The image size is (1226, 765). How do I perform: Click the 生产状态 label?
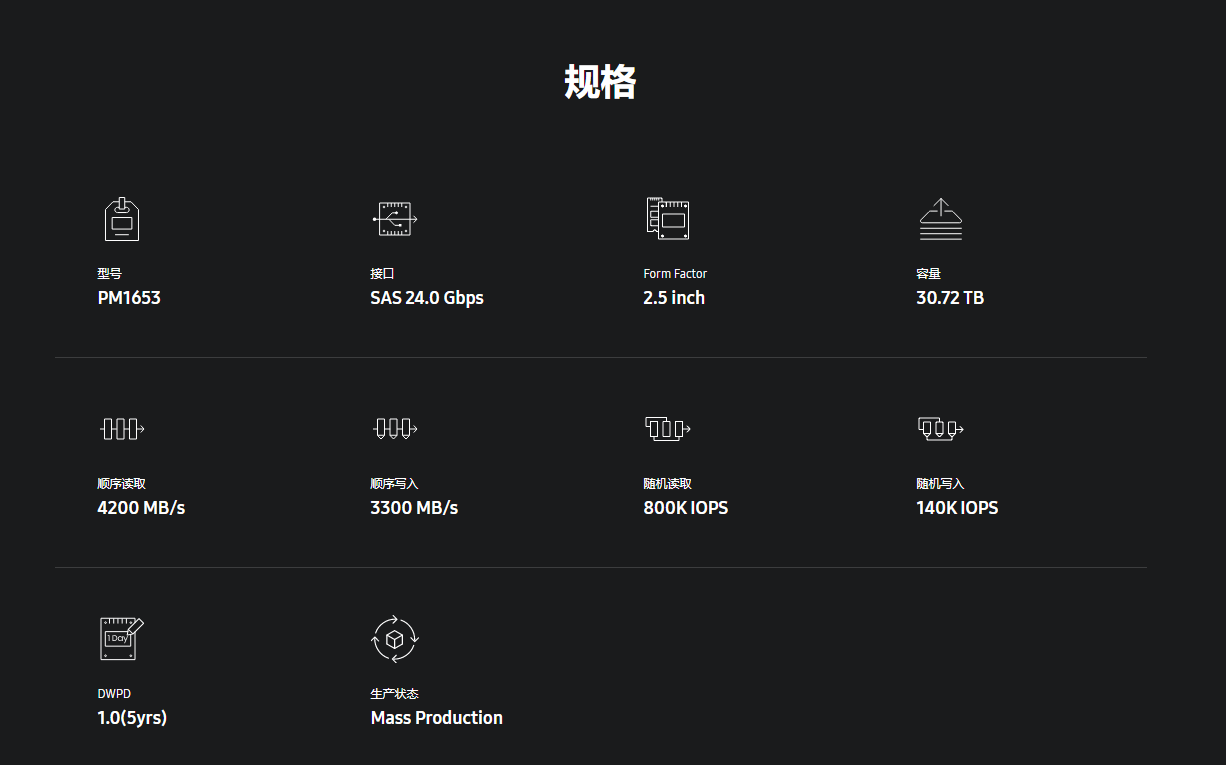(394, 693)
